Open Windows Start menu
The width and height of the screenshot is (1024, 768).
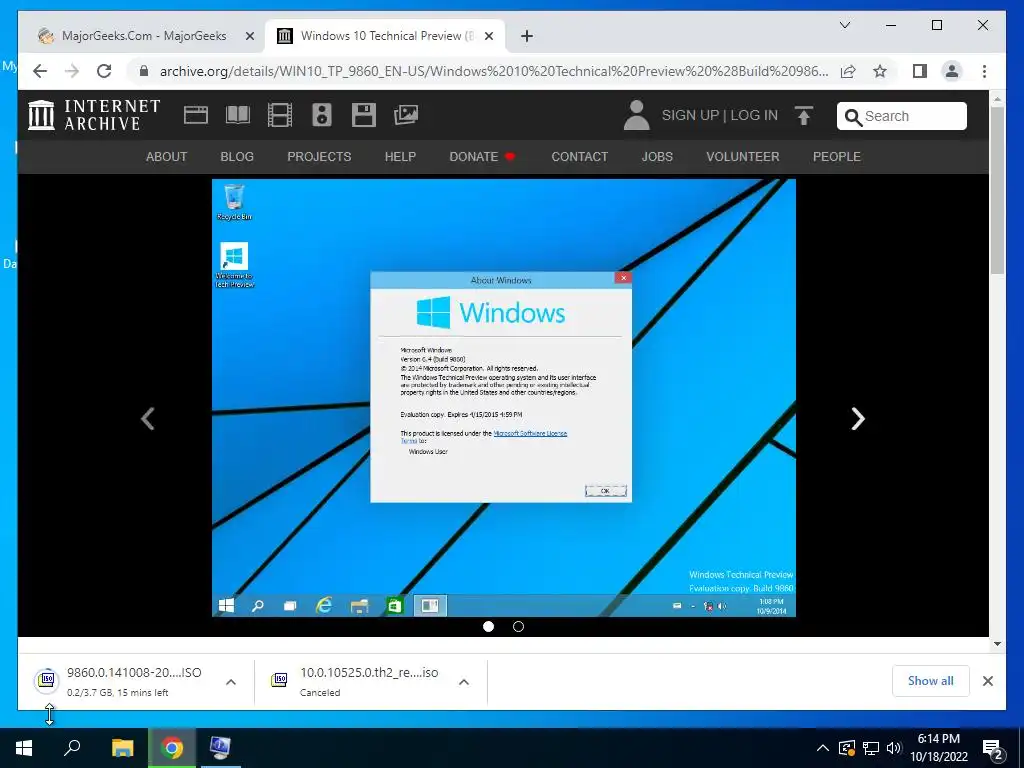point(24,748)
